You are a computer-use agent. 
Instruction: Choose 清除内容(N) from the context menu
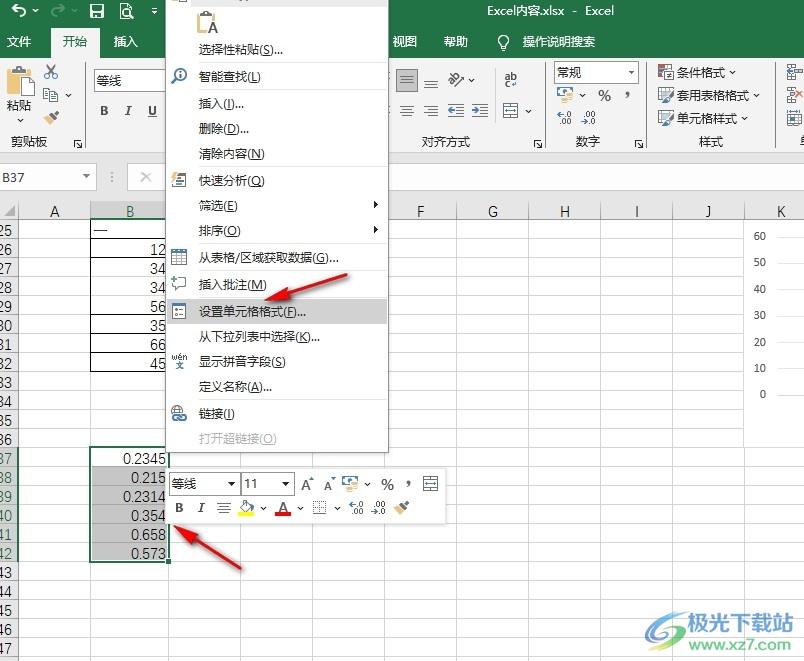pos(277,153)
